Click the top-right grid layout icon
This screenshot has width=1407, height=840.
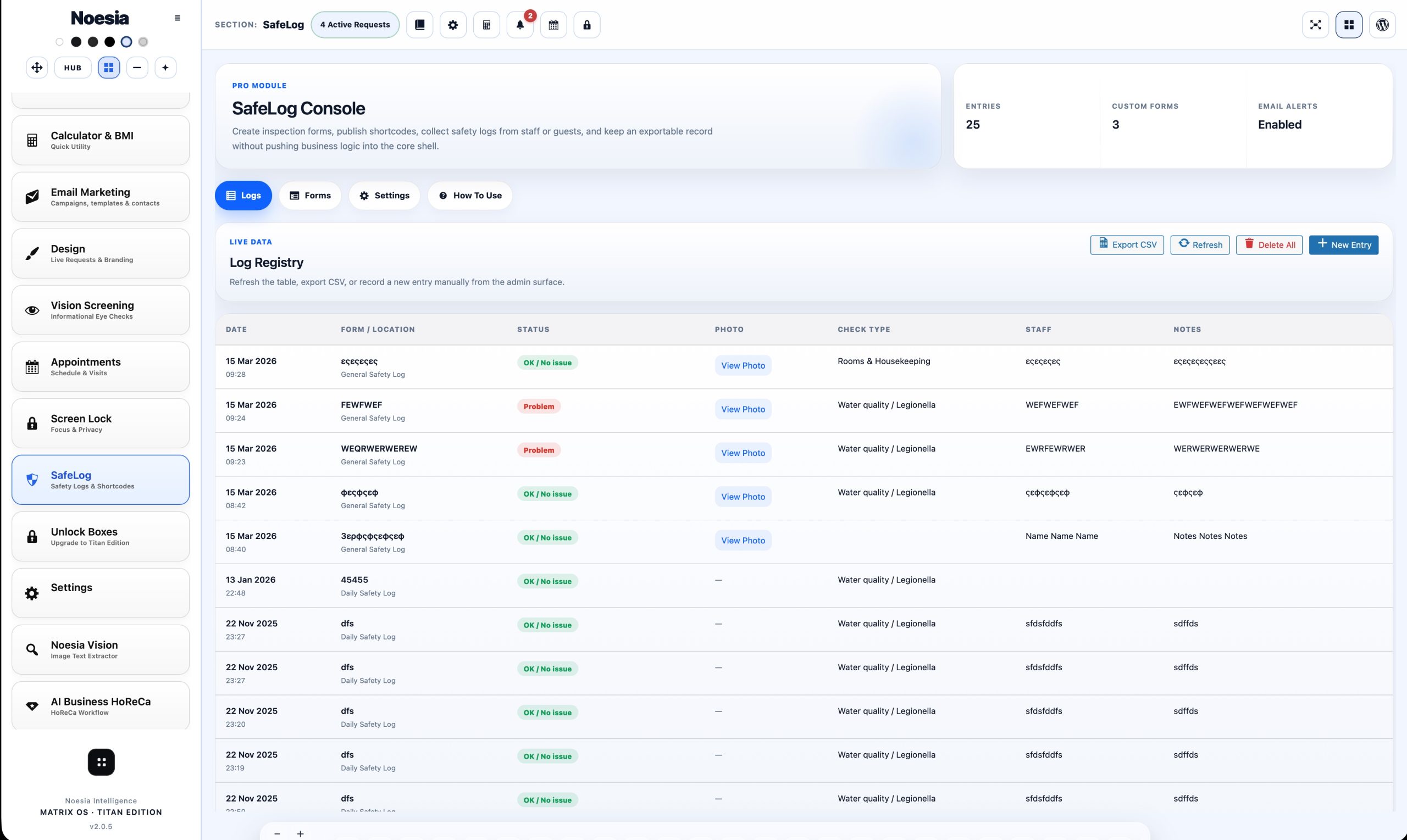pos(1349,25)
